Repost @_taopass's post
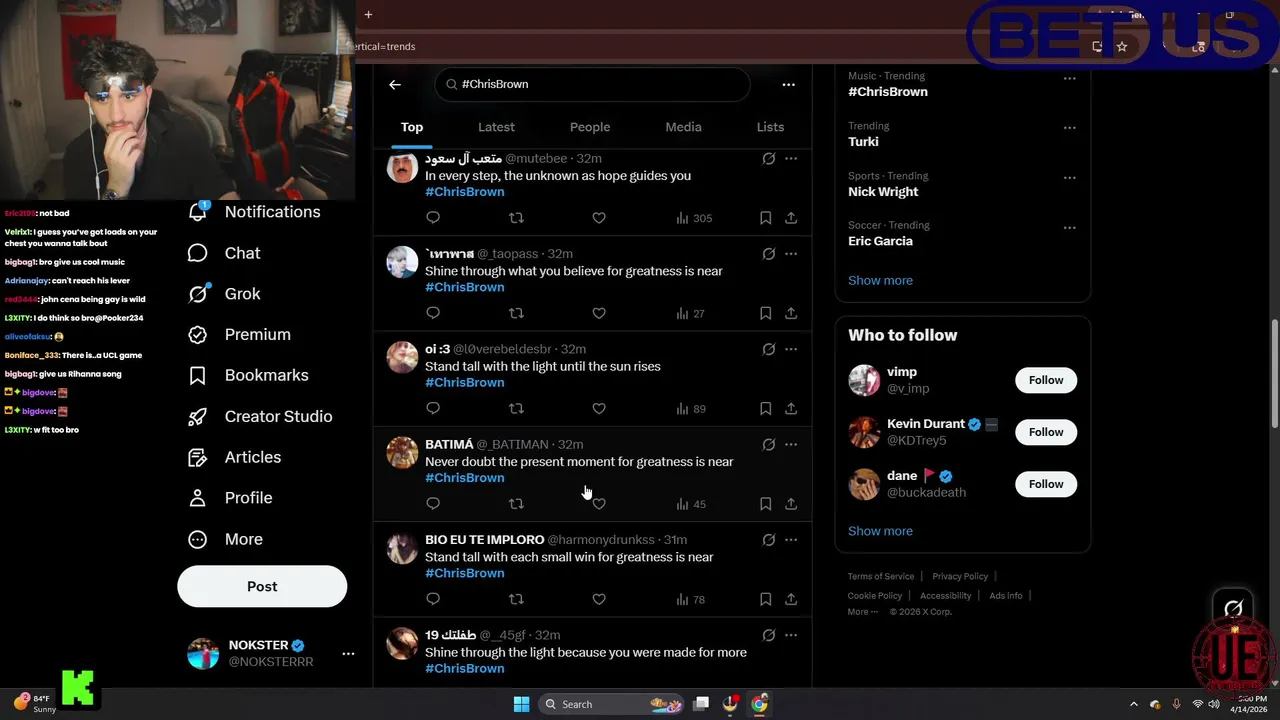This screenshot has height=720, width=1280. [x=516, y=313]
